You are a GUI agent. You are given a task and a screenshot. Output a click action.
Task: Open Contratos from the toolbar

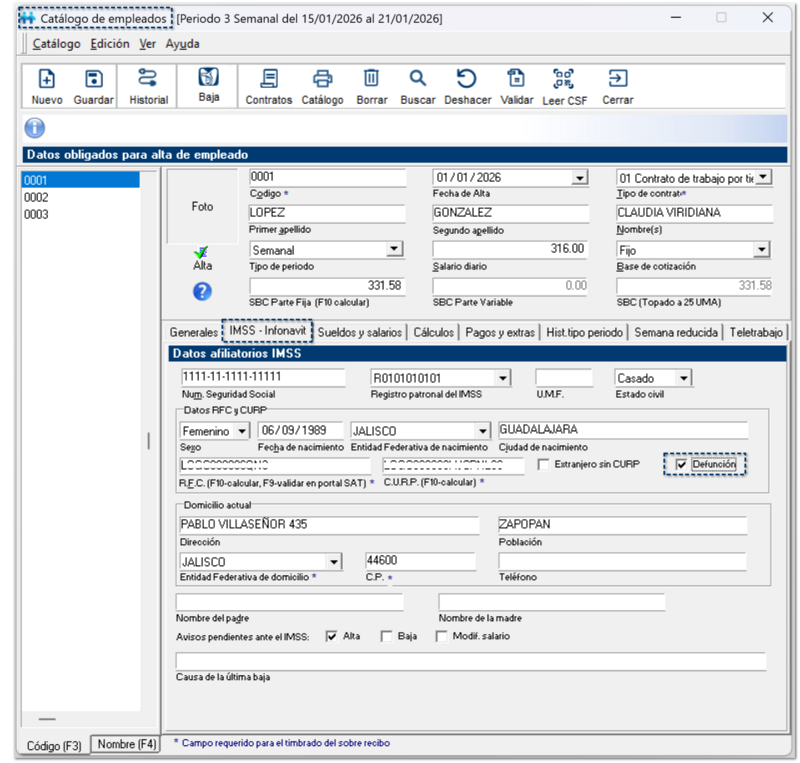(x=268, y=80)
